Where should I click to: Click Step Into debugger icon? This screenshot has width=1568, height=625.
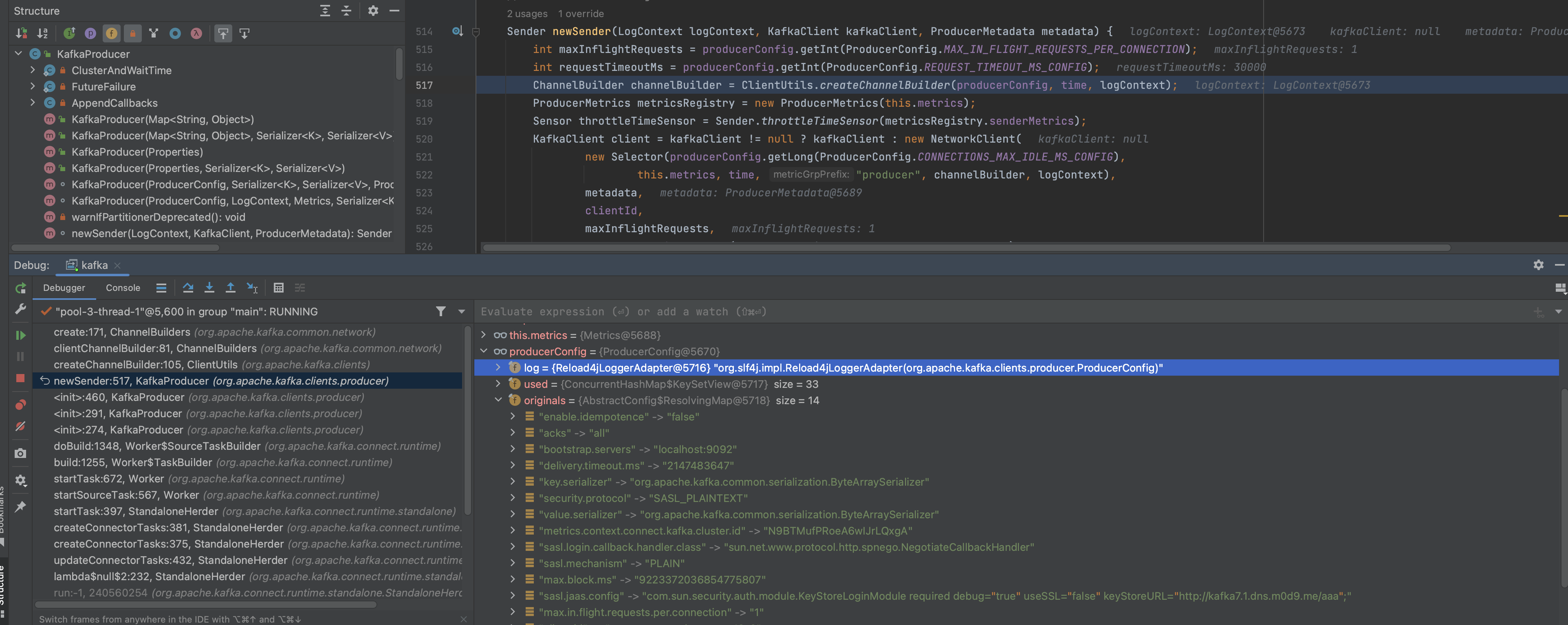pos(209,288)
